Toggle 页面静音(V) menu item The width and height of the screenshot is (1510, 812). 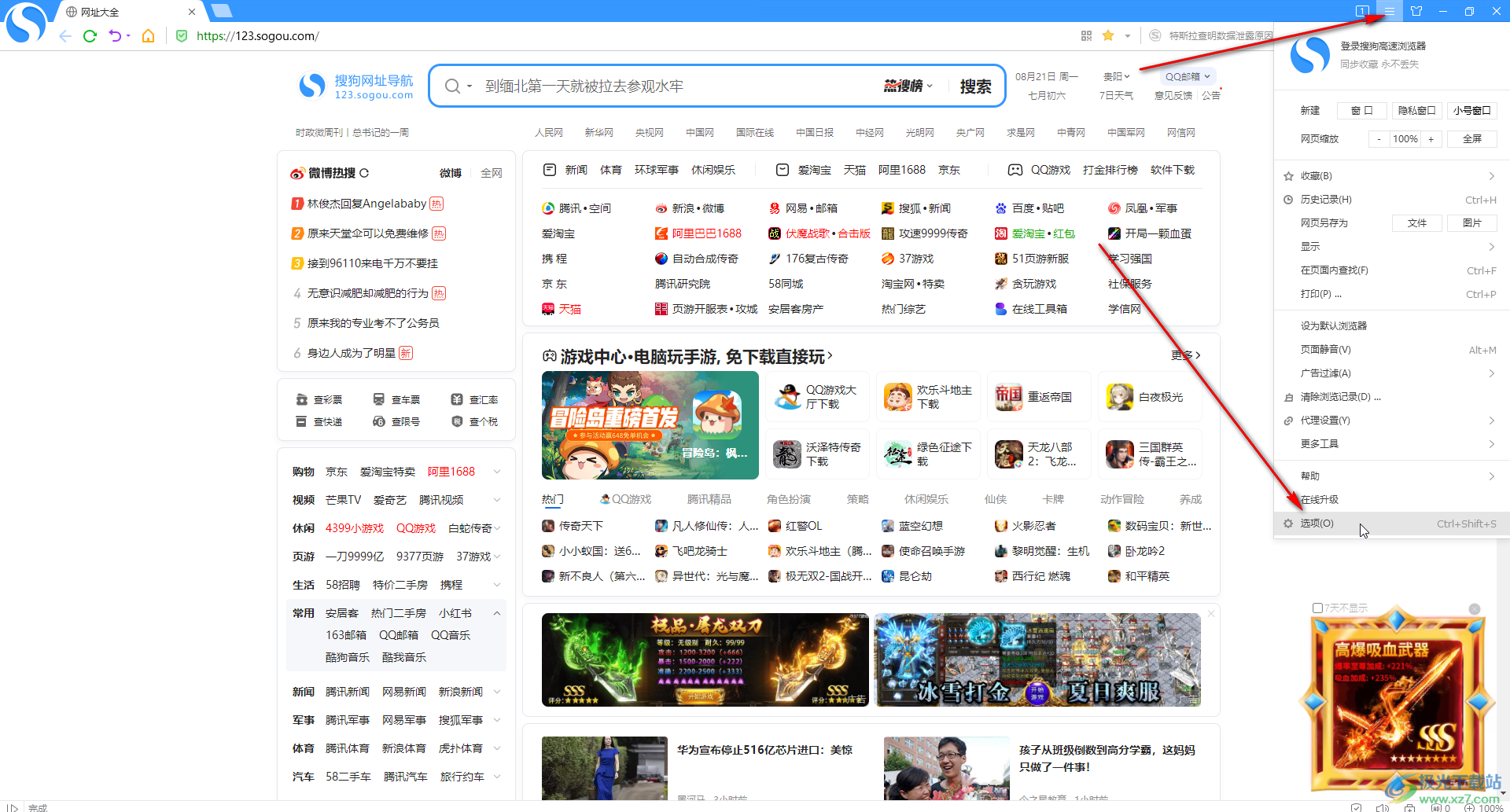pyautogui.click(x=1391, y=350)
